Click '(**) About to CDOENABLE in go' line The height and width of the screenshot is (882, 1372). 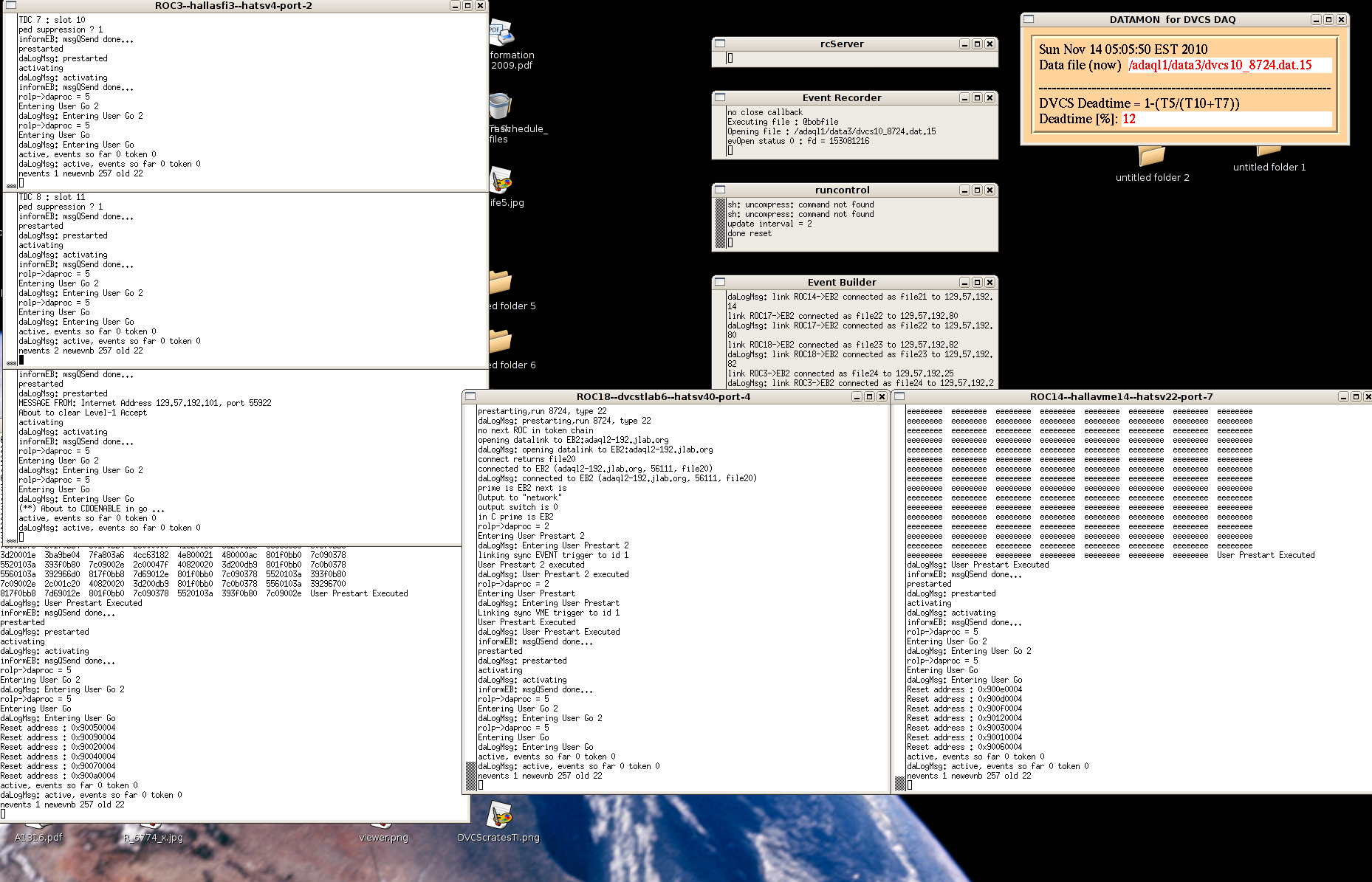click(x=92, y=509)
